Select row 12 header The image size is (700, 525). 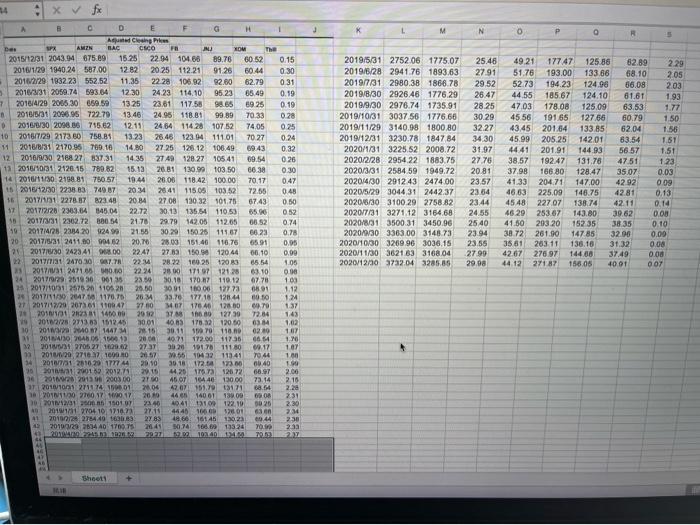click(6, 158)
